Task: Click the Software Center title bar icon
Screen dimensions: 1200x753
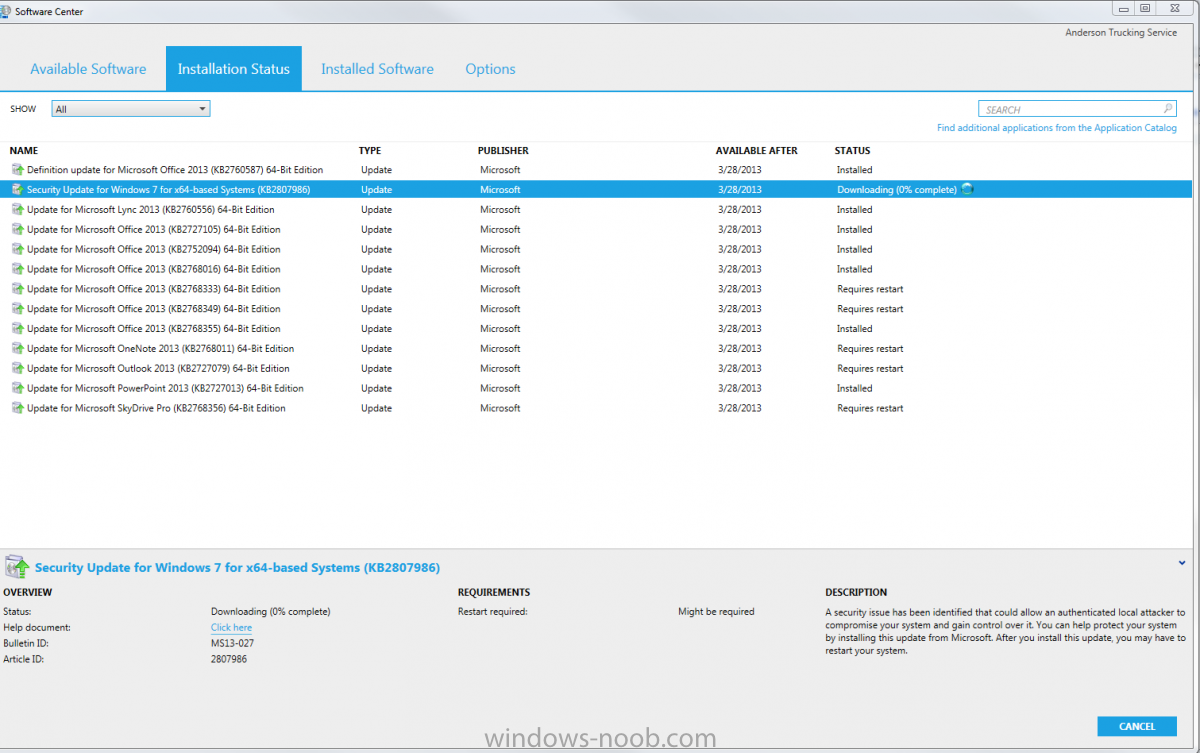Action: click(x=7, y=12)
